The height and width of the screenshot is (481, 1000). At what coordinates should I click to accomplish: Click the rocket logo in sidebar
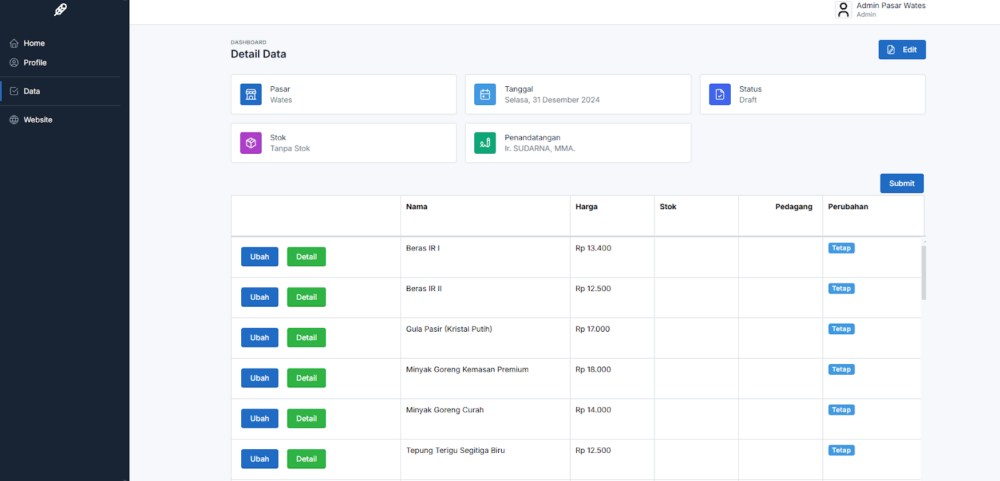click(x=61, y=10)
